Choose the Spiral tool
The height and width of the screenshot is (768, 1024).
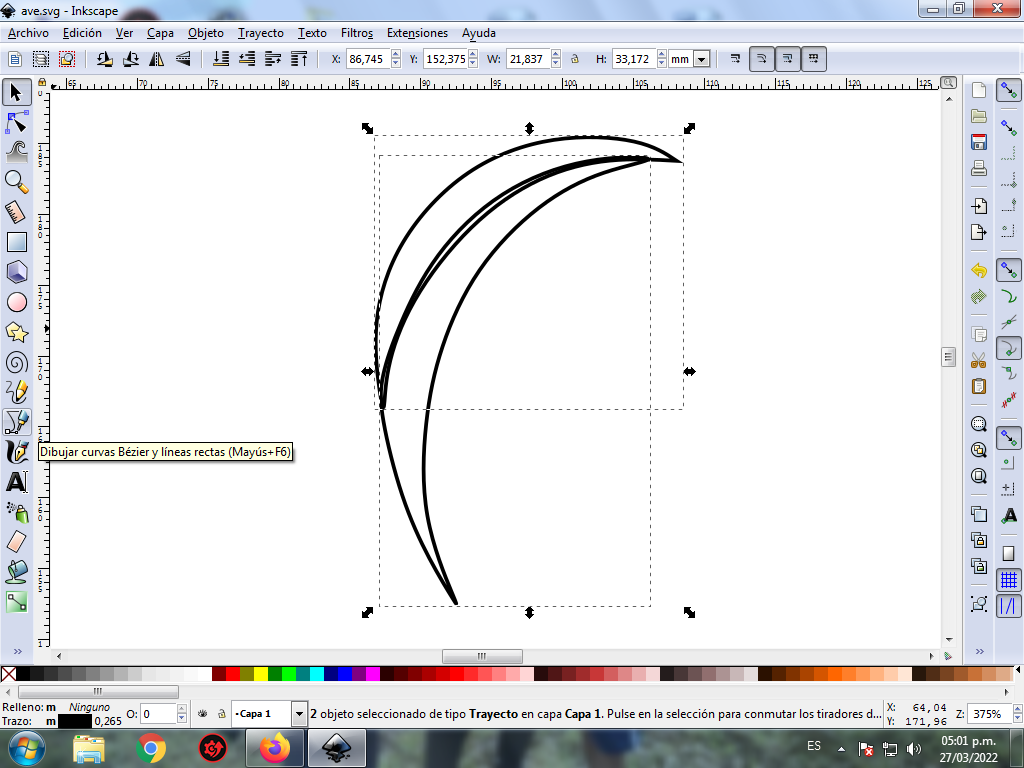17,362
